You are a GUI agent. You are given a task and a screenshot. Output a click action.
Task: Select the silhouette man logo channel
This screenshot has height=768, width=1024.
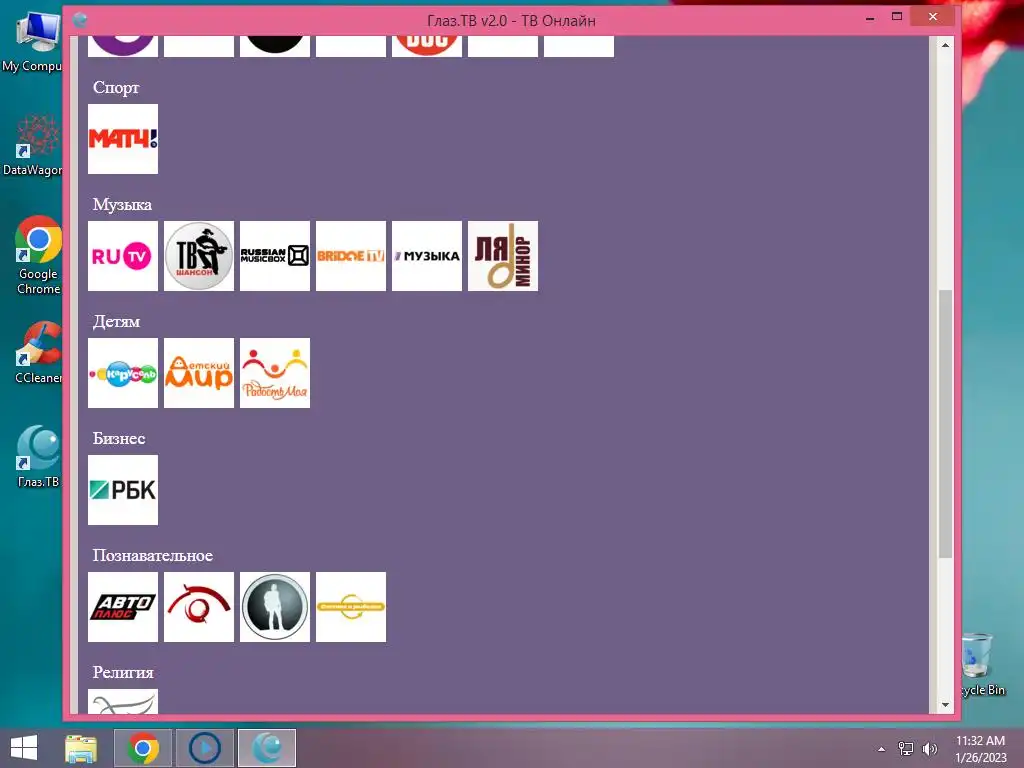tap(275, 607)
